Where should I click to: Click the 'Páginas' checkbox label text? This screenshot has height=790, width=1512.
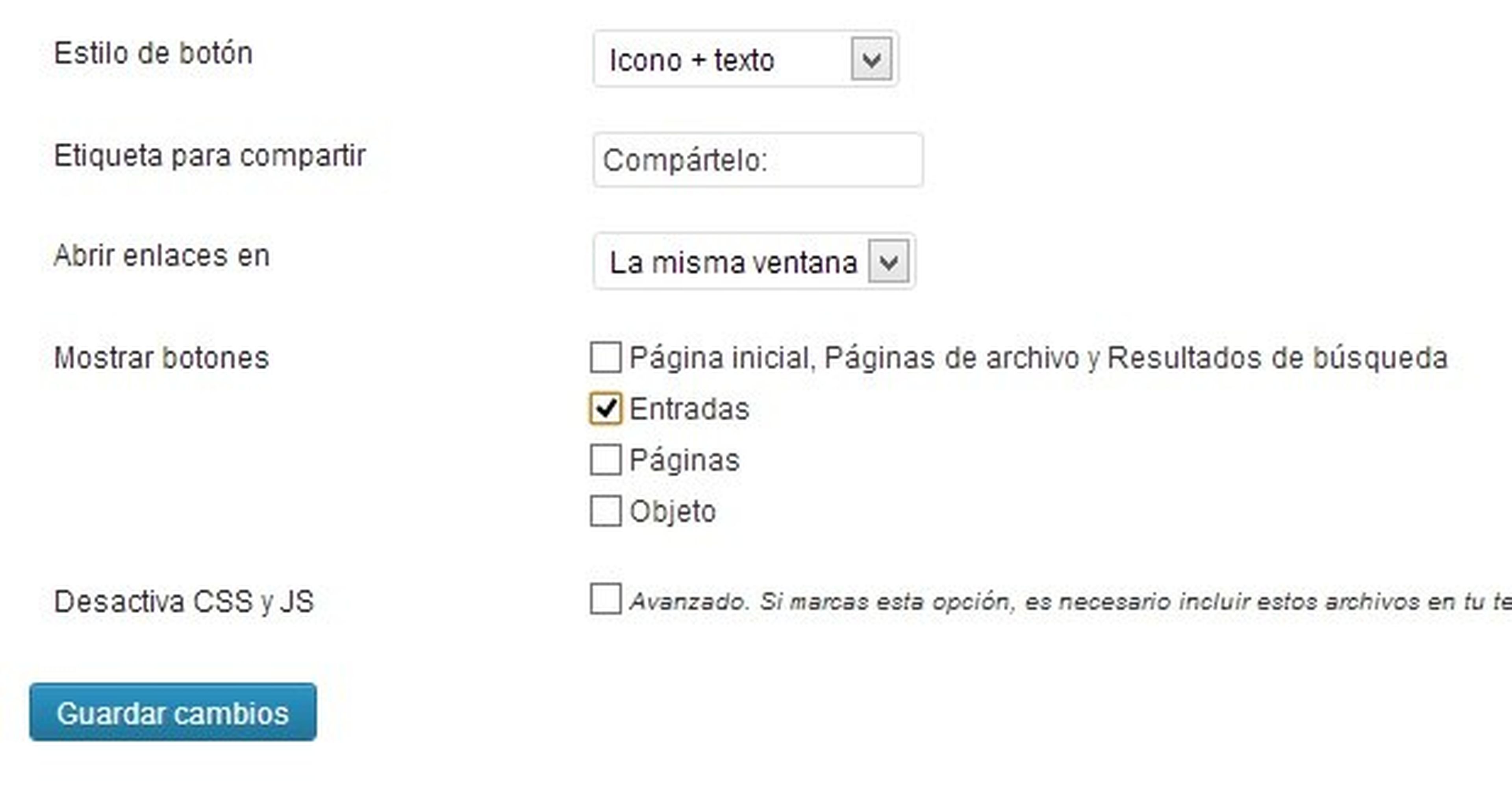[684, 460]
